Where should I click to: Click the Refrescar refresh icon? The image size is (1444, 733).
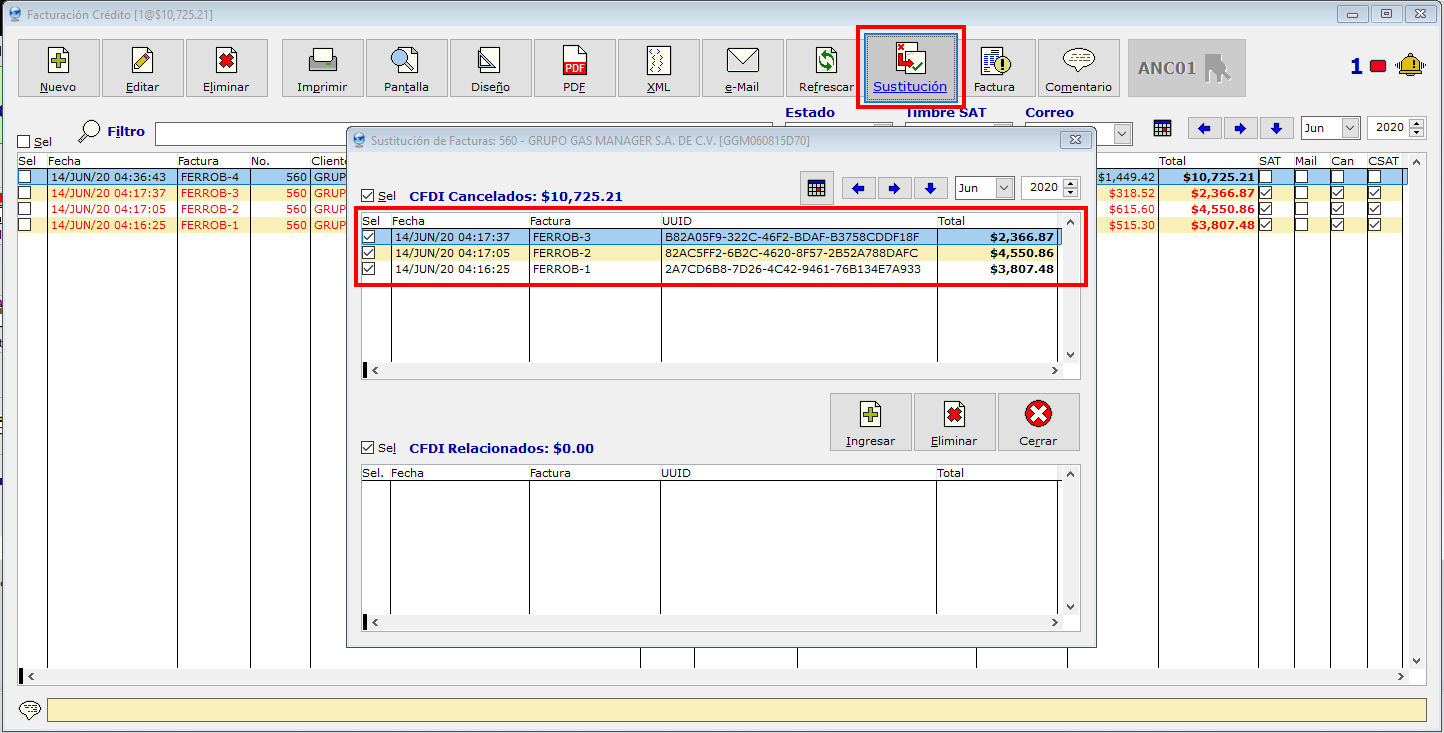click(x=826, y=68)
